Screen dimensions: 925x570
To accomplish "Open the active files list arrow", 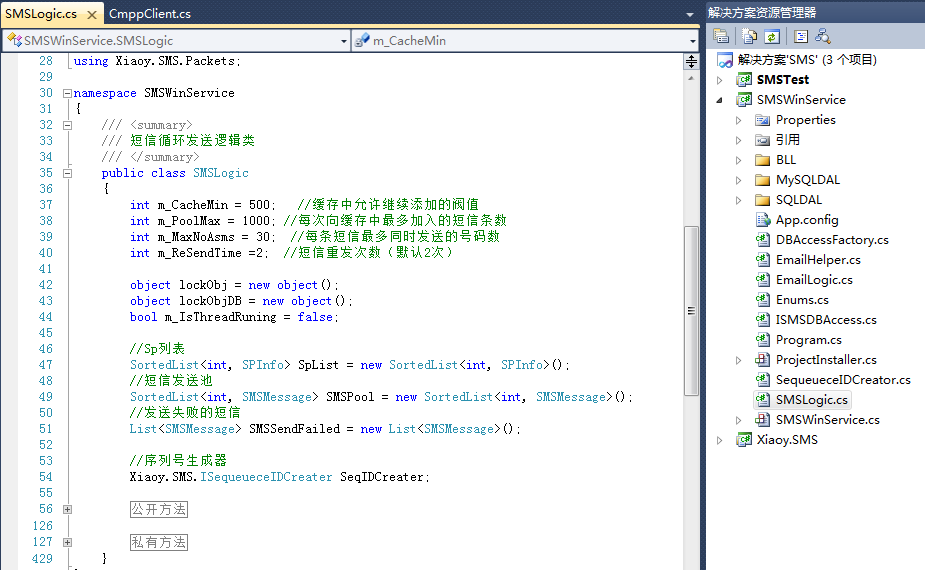I will click(690, 14).
